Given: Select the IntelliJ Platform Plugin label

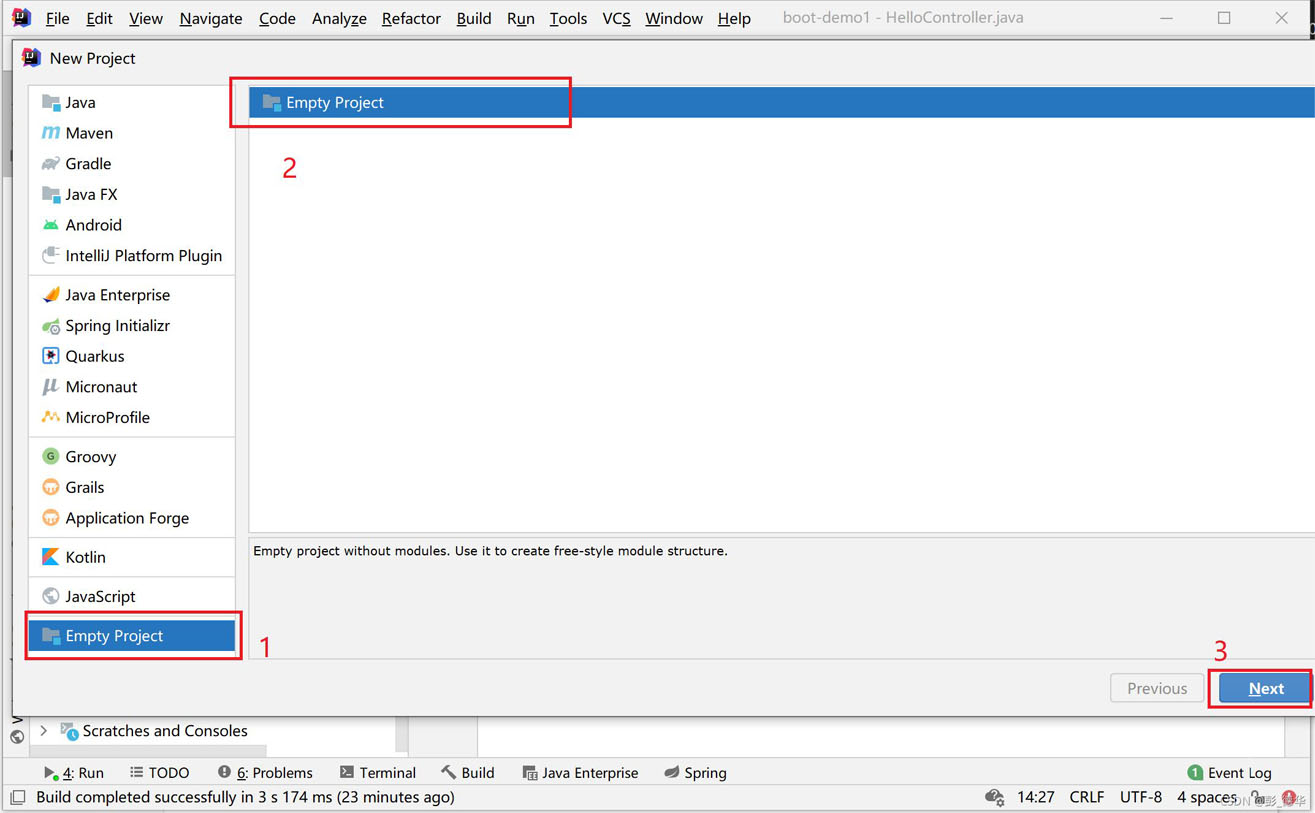Looking at the screenshot, I should pos(144,256).
